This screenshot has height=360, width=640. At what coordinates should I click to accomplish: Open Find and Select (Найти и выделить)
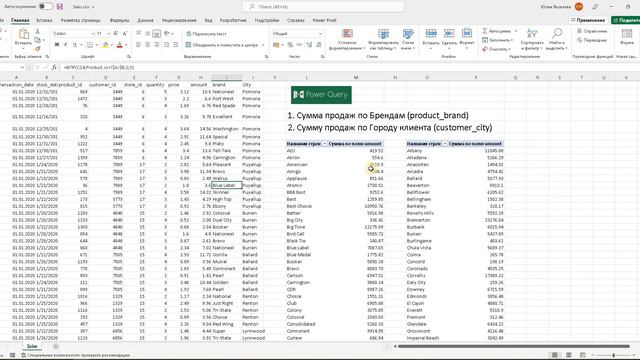(x=557, y=39)
